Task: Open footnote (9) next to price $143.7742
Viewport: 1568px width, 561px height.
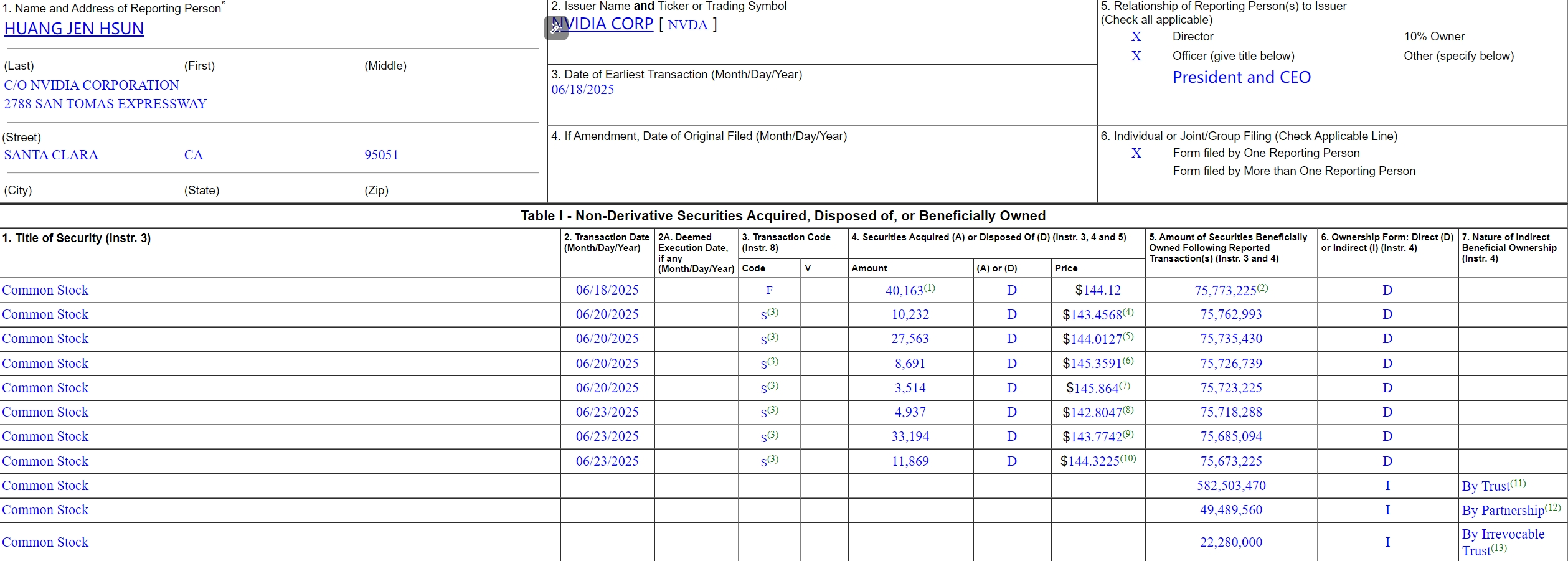Action: 1128,434
